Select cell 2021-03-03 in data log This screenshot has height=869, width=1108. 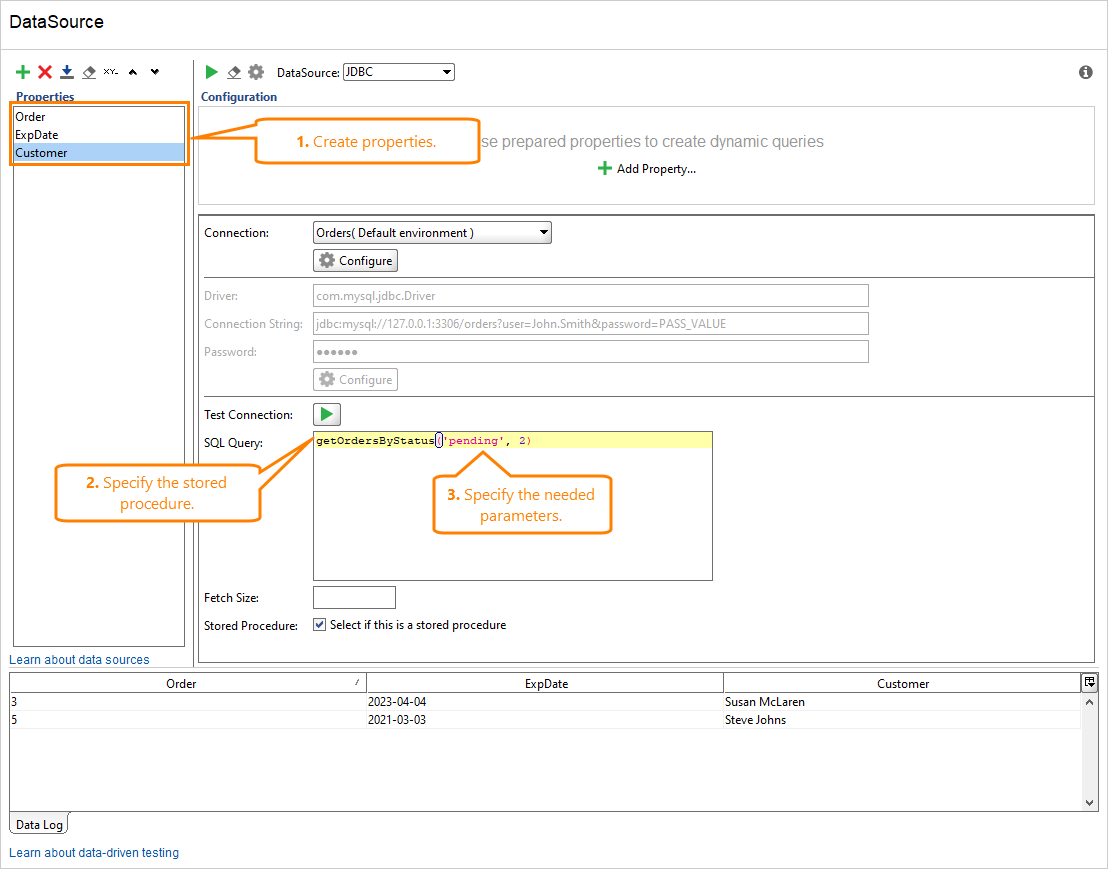tap(545, 719)
